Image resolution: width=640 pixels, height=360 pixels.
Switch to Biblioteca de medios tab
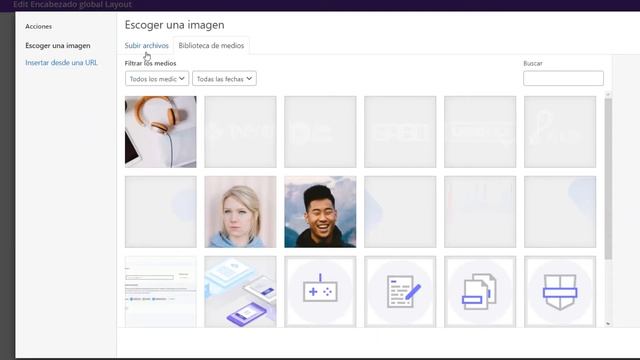point(211,45)
